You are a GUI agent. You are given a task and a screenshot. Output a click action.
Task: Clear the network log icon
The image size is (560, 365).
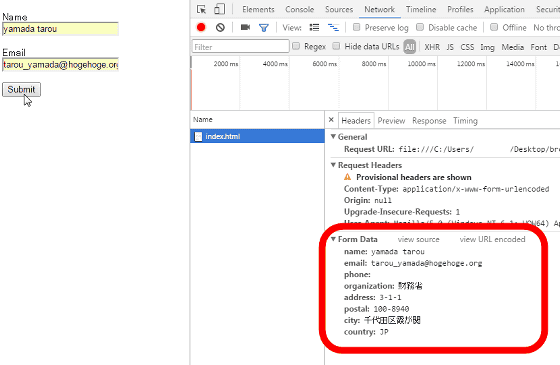pyautogui.click(x=220, y=27)
